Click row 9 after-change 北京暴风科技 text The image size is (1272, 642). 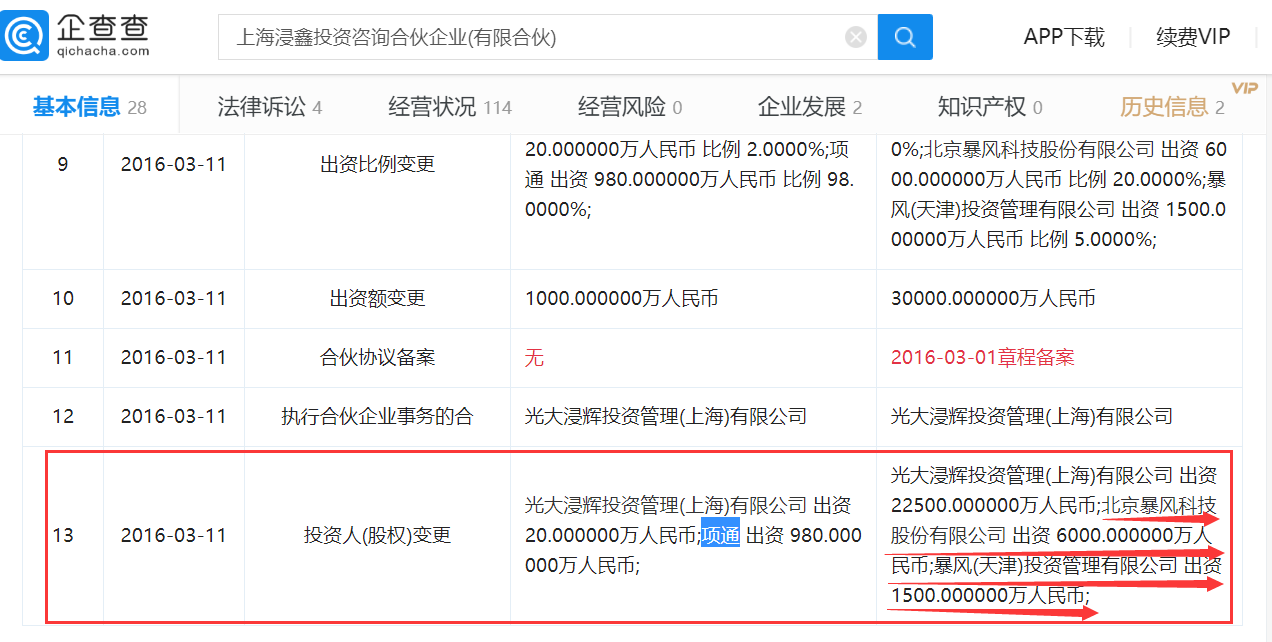[x=1059, y=194]
